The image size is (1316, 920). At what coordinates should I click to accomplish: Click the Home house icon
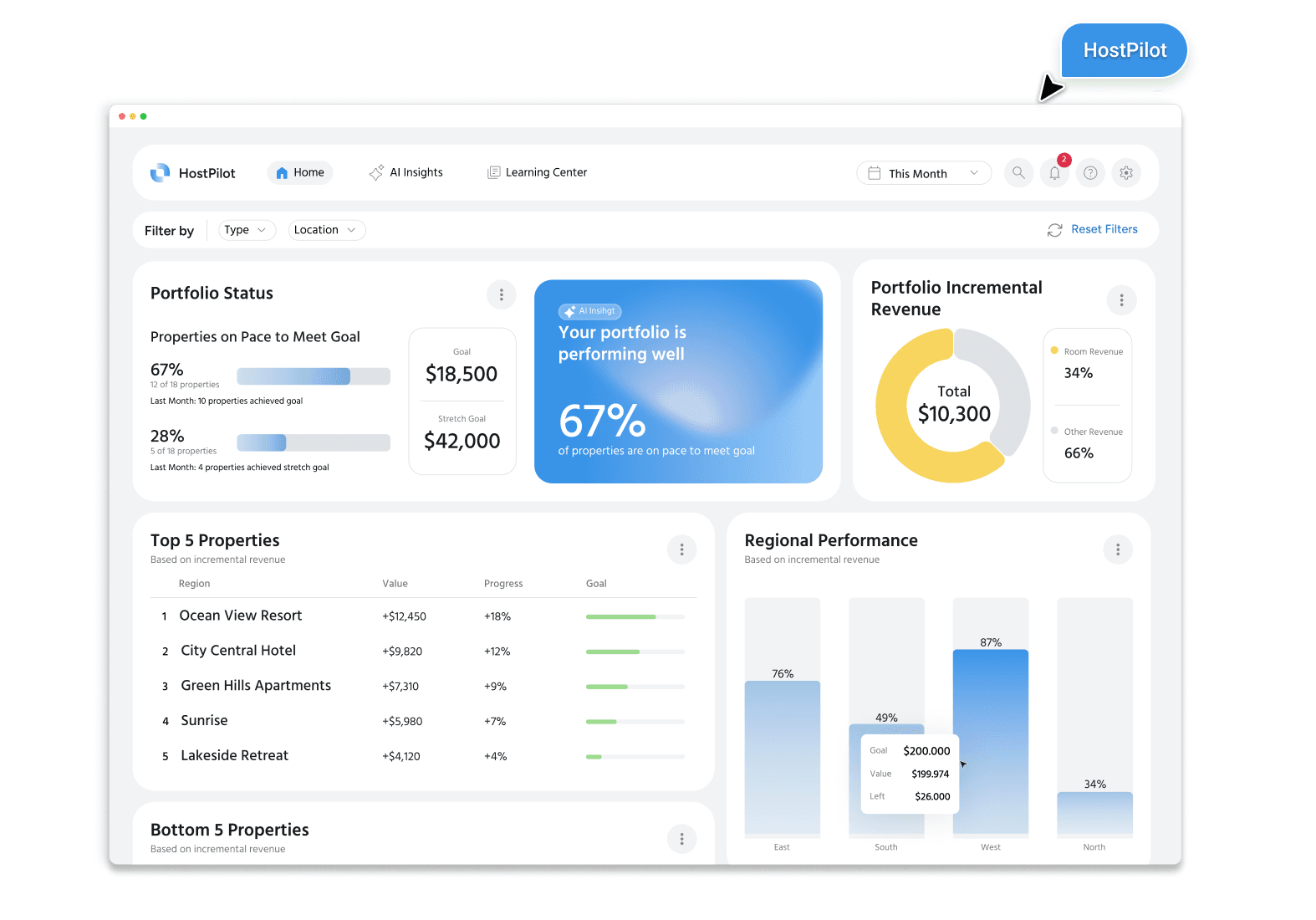[x=282, y=173]
